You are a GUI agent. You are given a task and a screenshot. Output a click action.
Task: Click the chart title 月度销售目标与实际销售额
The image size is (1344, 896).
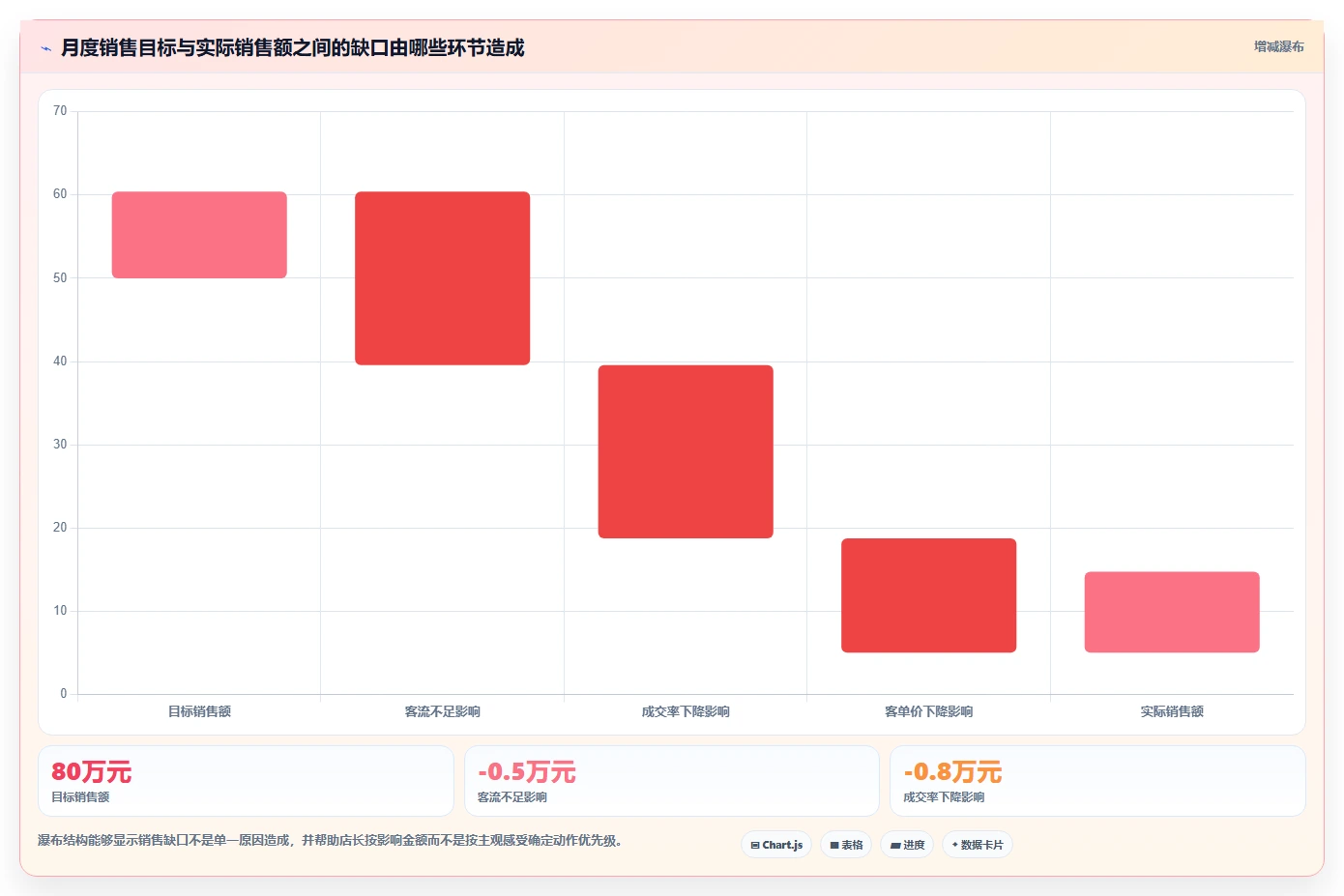pyautogui.click(x=292, y=47)
